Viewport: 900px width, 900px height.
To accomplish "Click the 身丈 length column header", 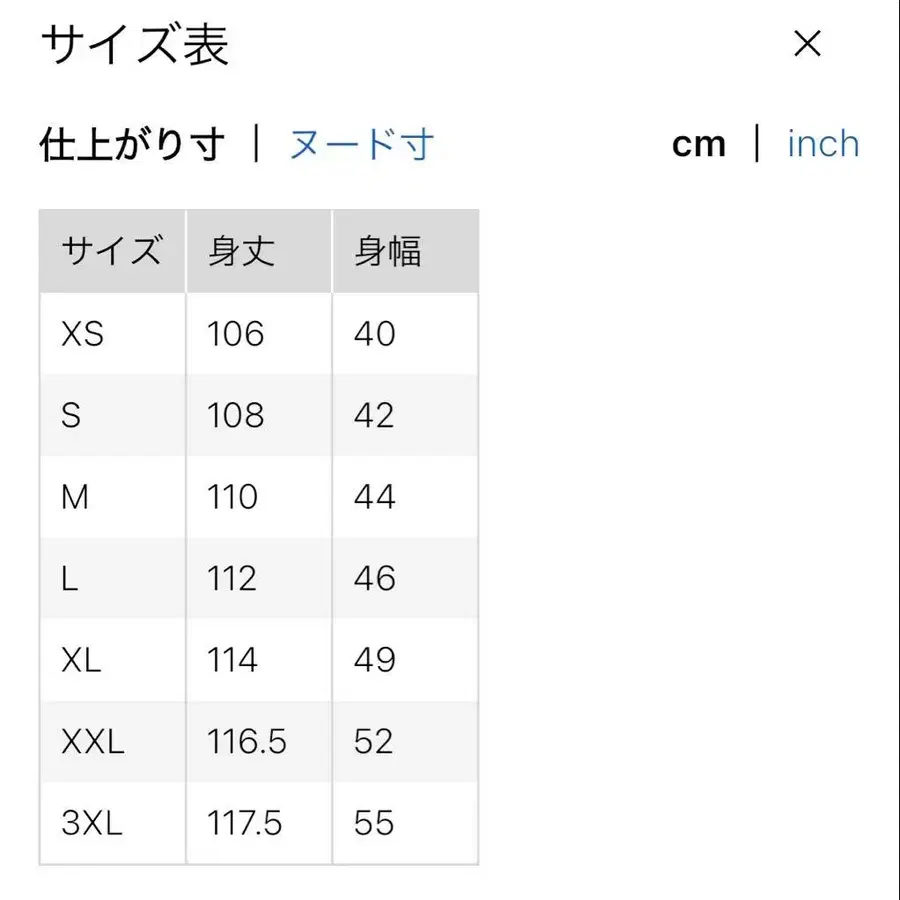I will click(240, 250).
